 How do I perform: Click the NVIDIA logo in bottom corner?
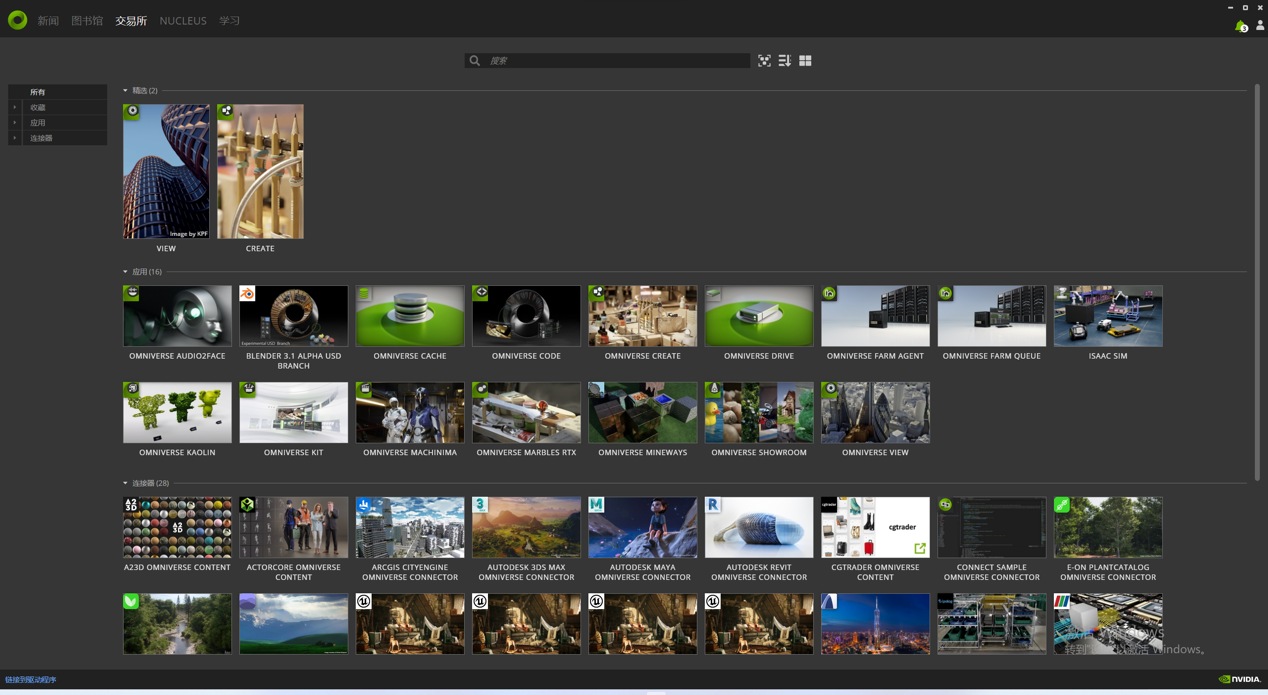tap(1239, 679)
